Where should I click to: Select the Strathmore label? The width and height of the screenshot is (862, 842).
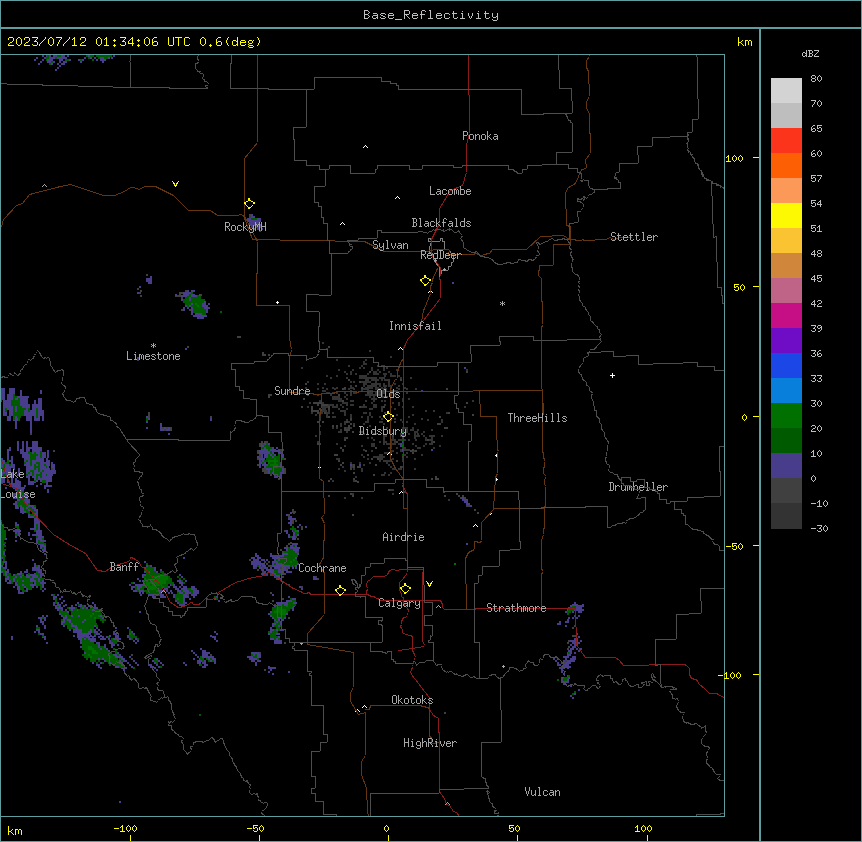coord(516,608)
